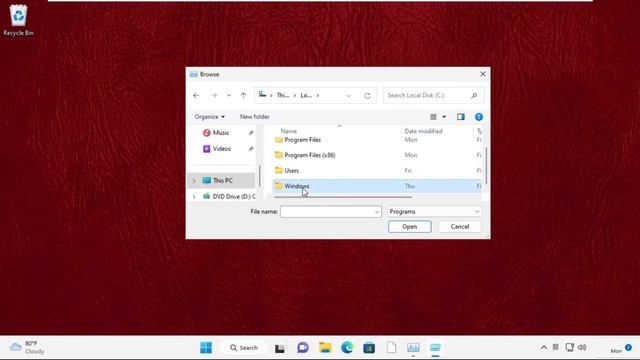This screenshot has height=360, width=640.
Task: Open the Organize menu
Action: (x=209, y=117)
